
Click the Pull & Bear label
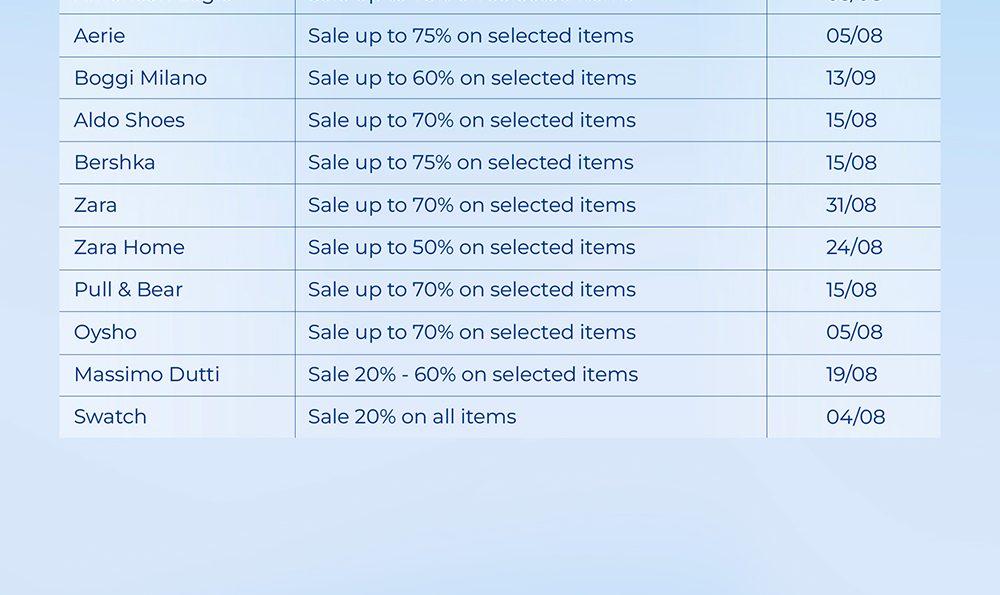pyautogui.click(x=128, y=290)
